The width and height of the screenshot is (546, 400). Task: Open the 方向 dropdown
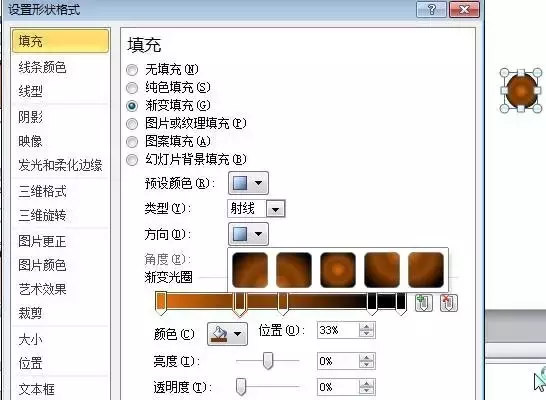point(248,234)
